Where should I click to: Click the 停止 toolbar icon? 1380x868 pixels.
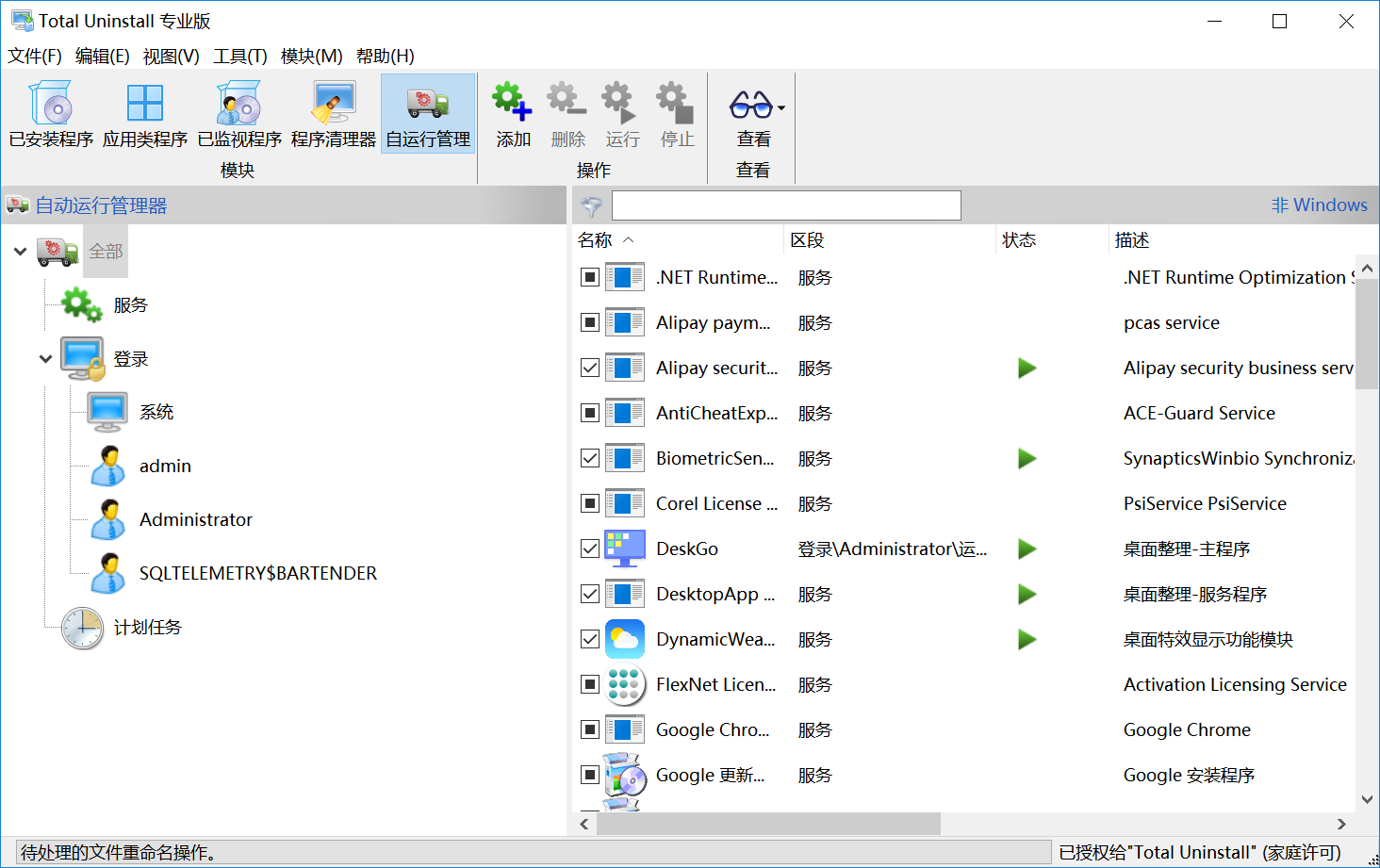(x=677, y=102)
